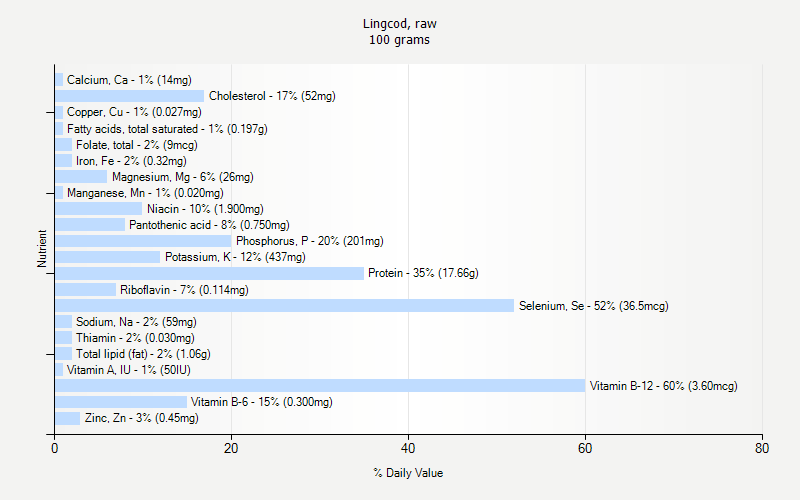This screenshot has height=500, width=800.
Task: Click the chart title "Lingcod, raw"
Action: pos(400,23)
